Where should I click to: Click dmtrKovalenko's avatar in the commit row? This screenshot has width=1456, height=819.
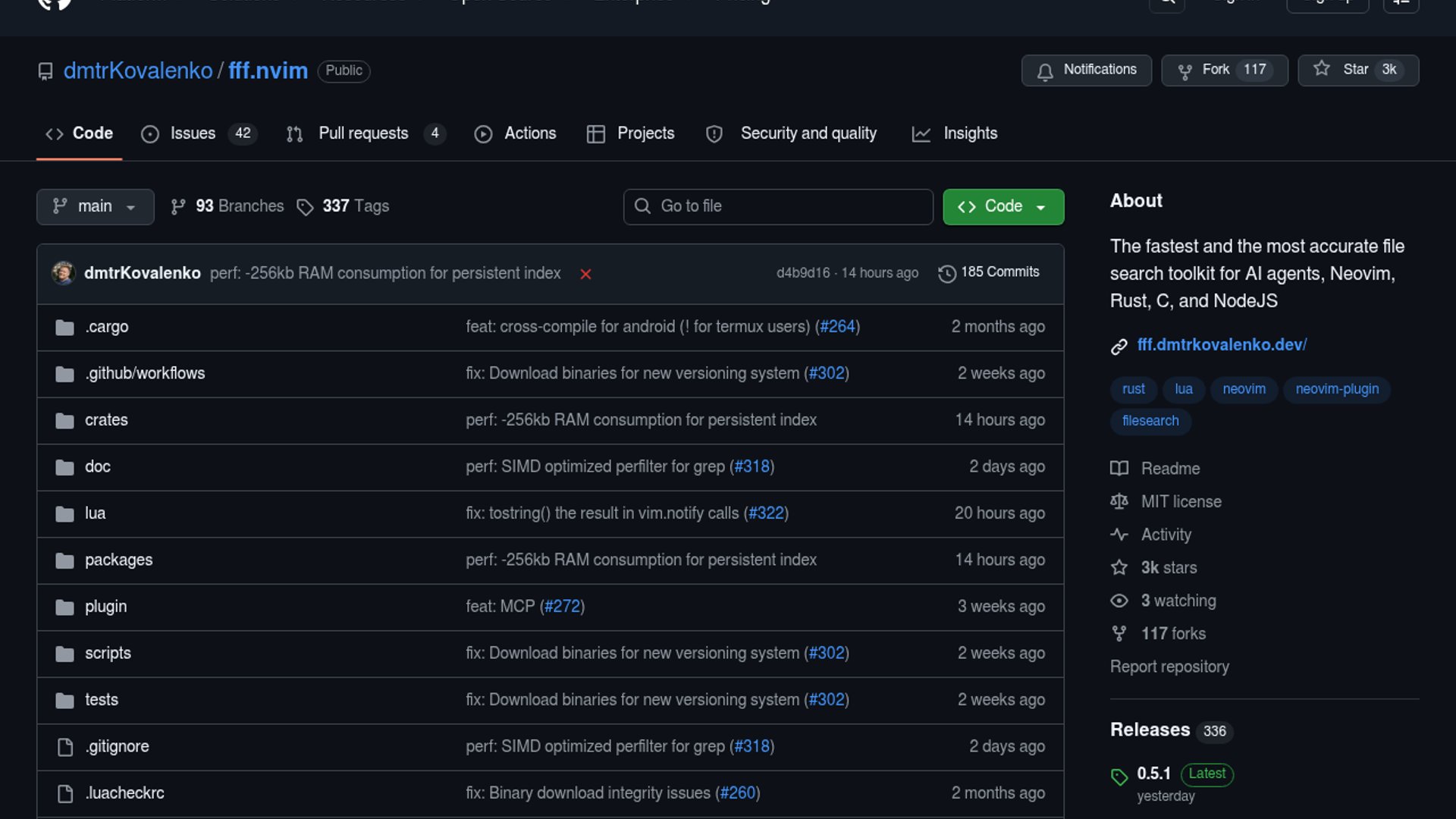pos(64,273)
